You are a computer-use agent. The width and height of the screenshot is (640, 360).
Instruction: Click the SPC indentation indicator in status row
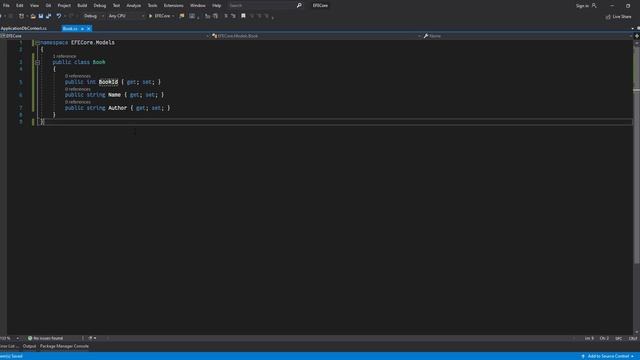coord(618,338)
